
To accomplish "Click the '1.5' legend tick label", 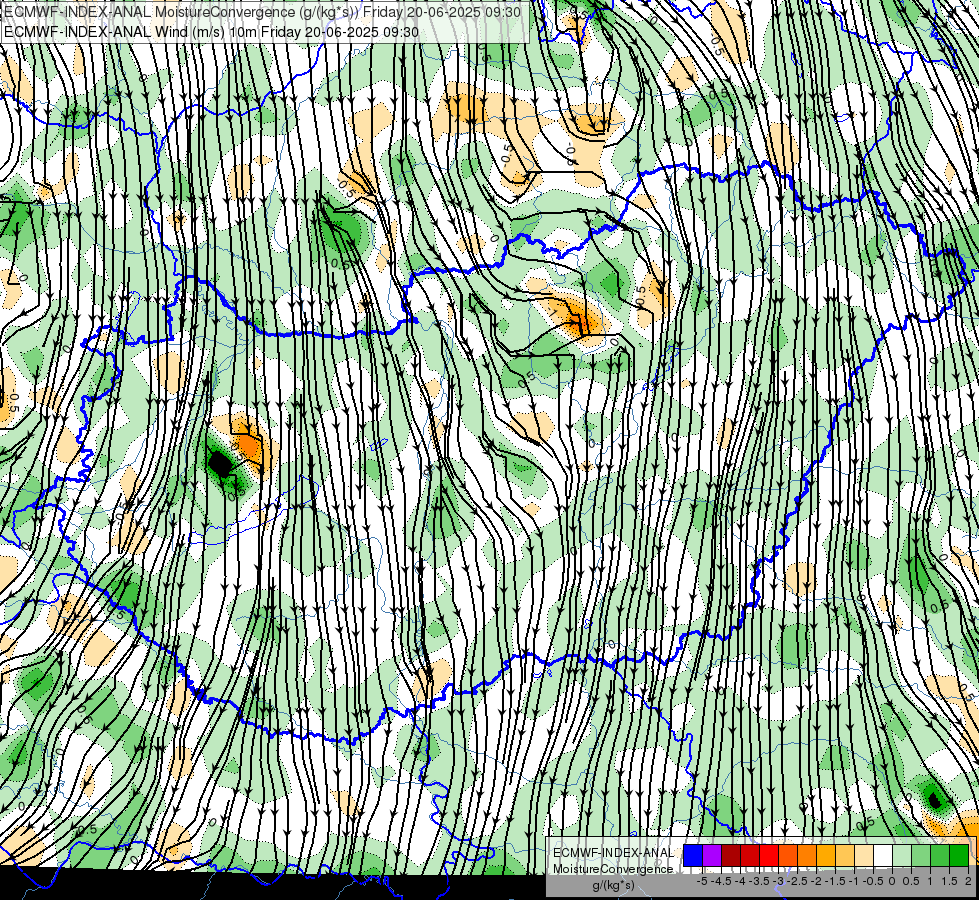I will tap(950, 881).
